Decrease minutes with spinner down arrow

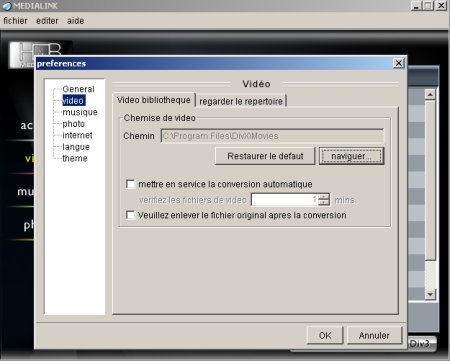tap(323, 202)
